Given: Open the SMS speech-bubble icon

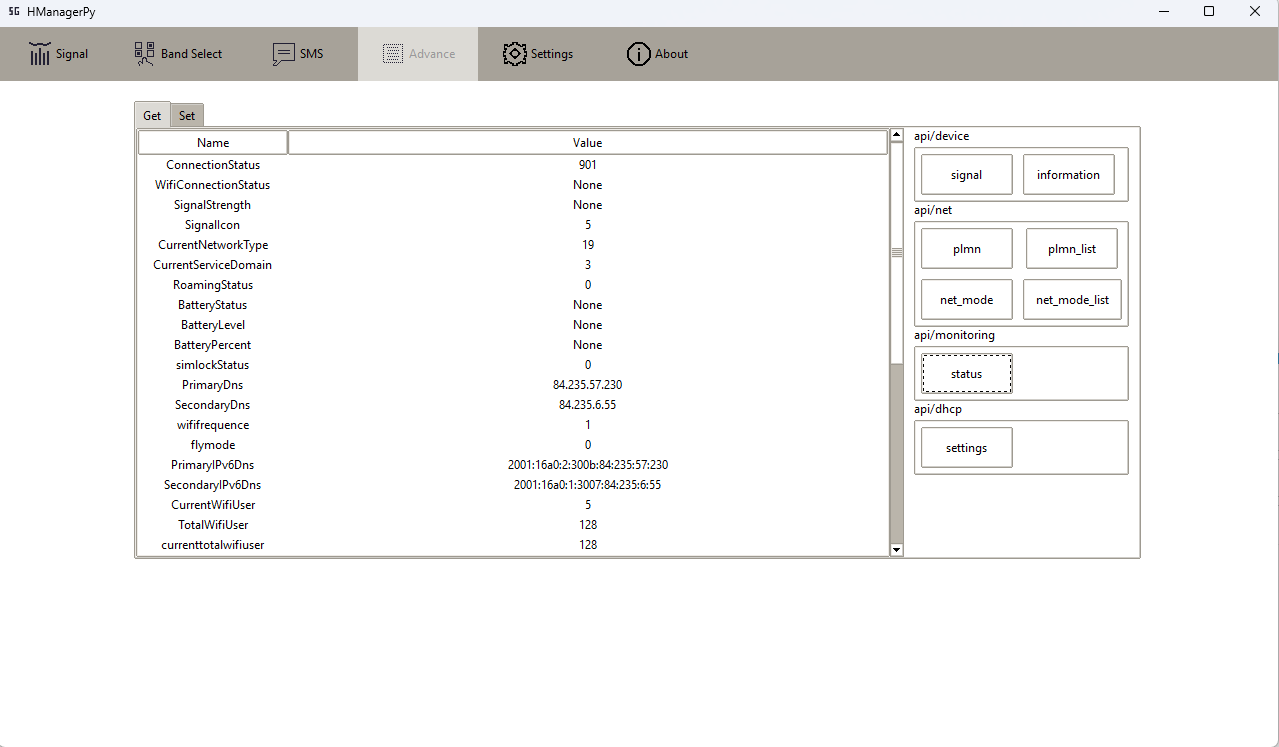Looking at the screenshot, I should point(284,54).
